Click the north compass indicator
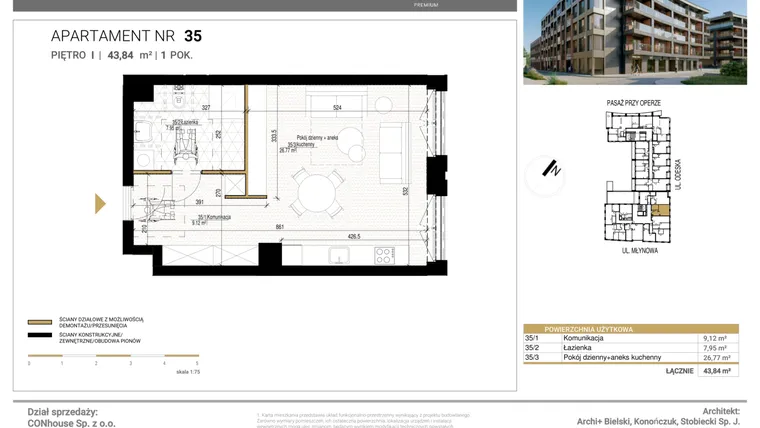The height and width of the screenshot is (428, 760). tap(545, 175)
